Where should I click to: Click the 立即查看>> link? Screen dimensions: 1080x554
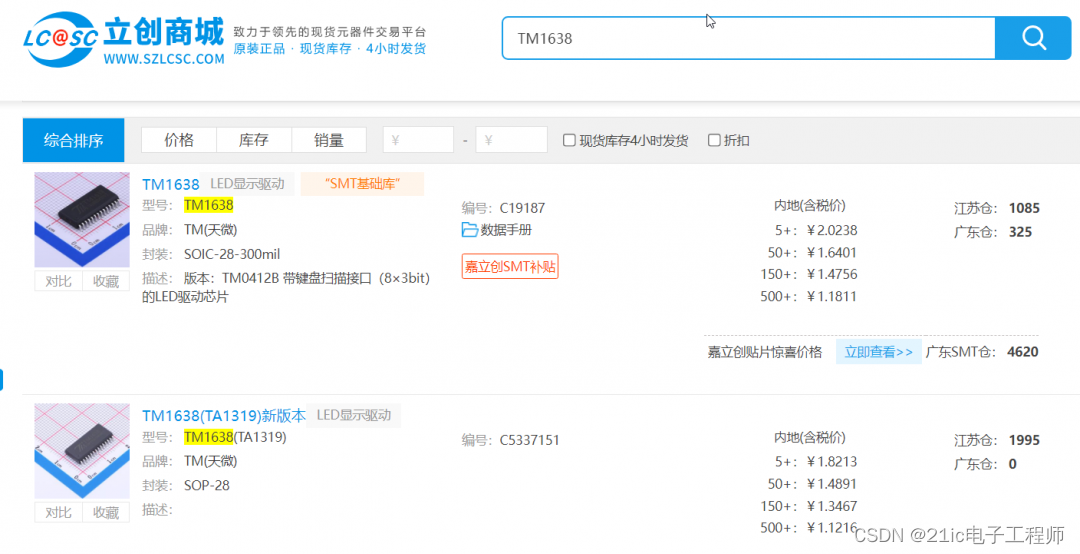[x=879, y=352]
